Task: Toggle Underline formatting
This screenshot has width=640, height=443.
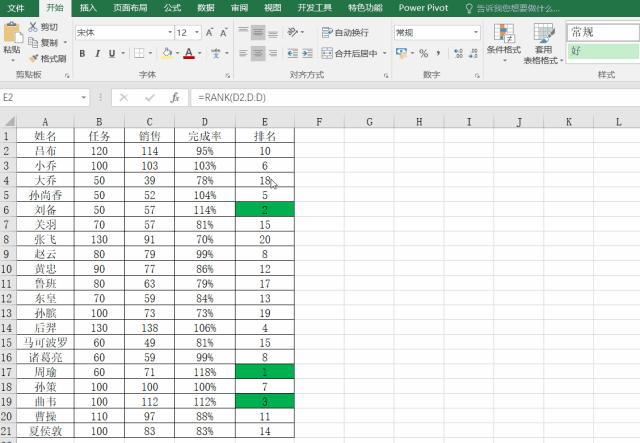Action: click(112, 53)
